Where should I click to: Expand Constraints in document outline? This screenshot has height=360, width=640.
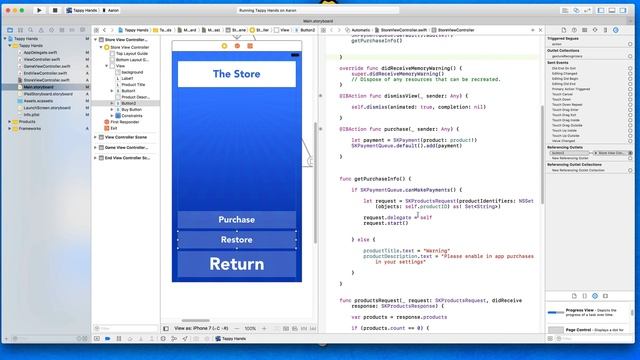tap(112, 116)
